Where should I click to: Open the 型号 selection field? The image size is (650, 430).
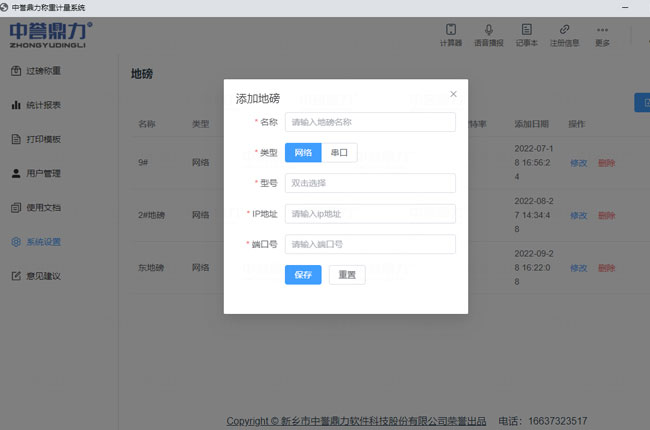point(370,183)
